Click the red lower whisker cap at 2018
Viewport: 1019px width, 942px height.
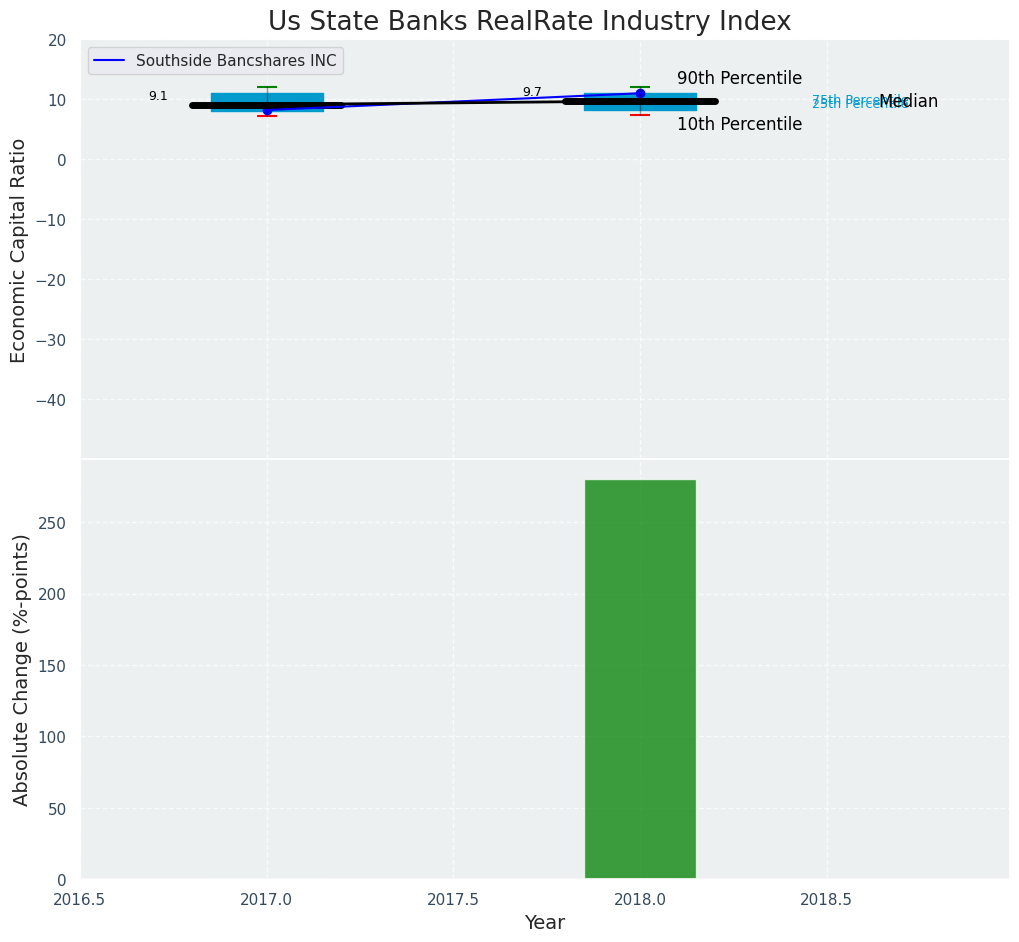pos(640,115)
